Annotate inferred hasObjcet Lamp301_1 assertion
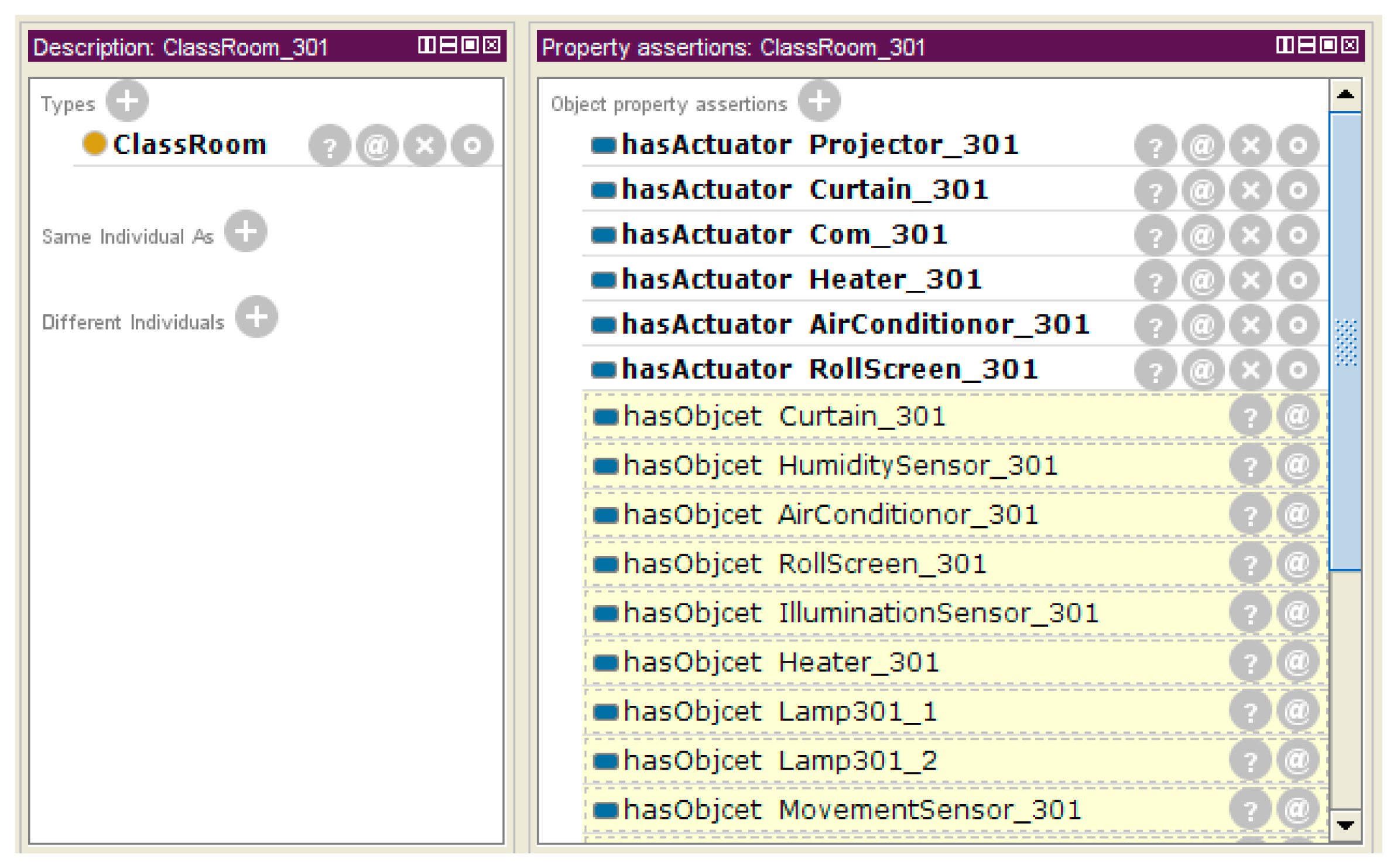Viewport: 1397px width, 868px height. click(1297, 712)
